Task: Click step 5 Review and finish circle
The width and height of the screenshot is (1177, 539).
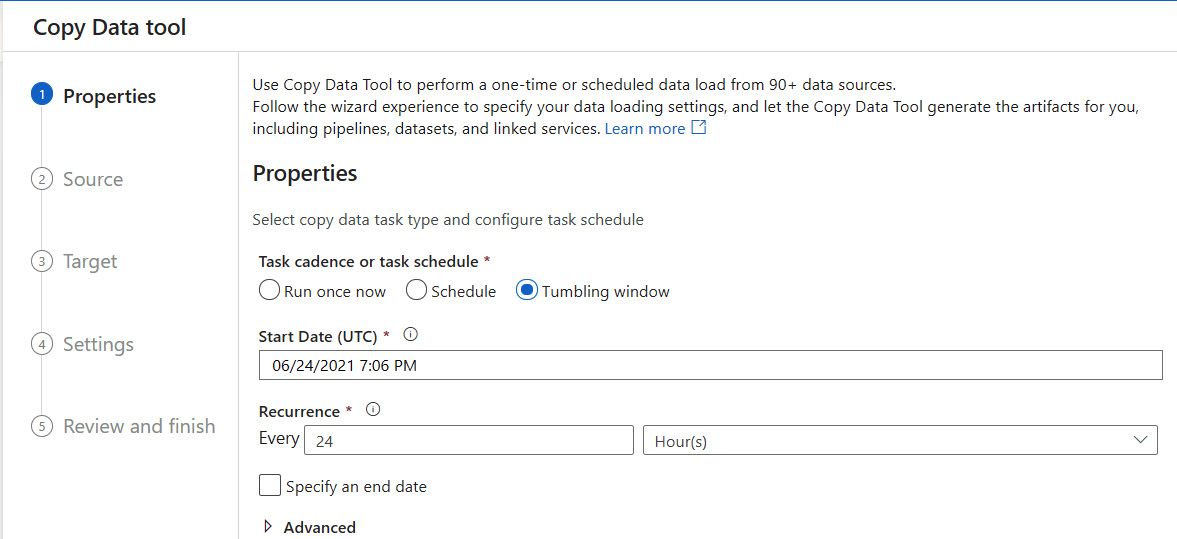Action: pos(42,427)
